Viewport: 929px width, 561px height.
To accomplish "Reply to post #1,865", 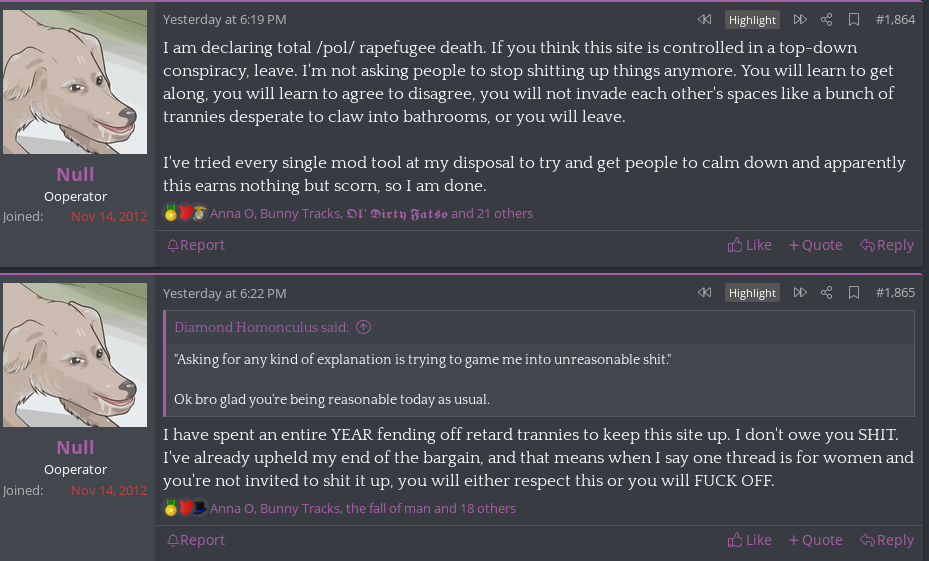I will (887, 540).
